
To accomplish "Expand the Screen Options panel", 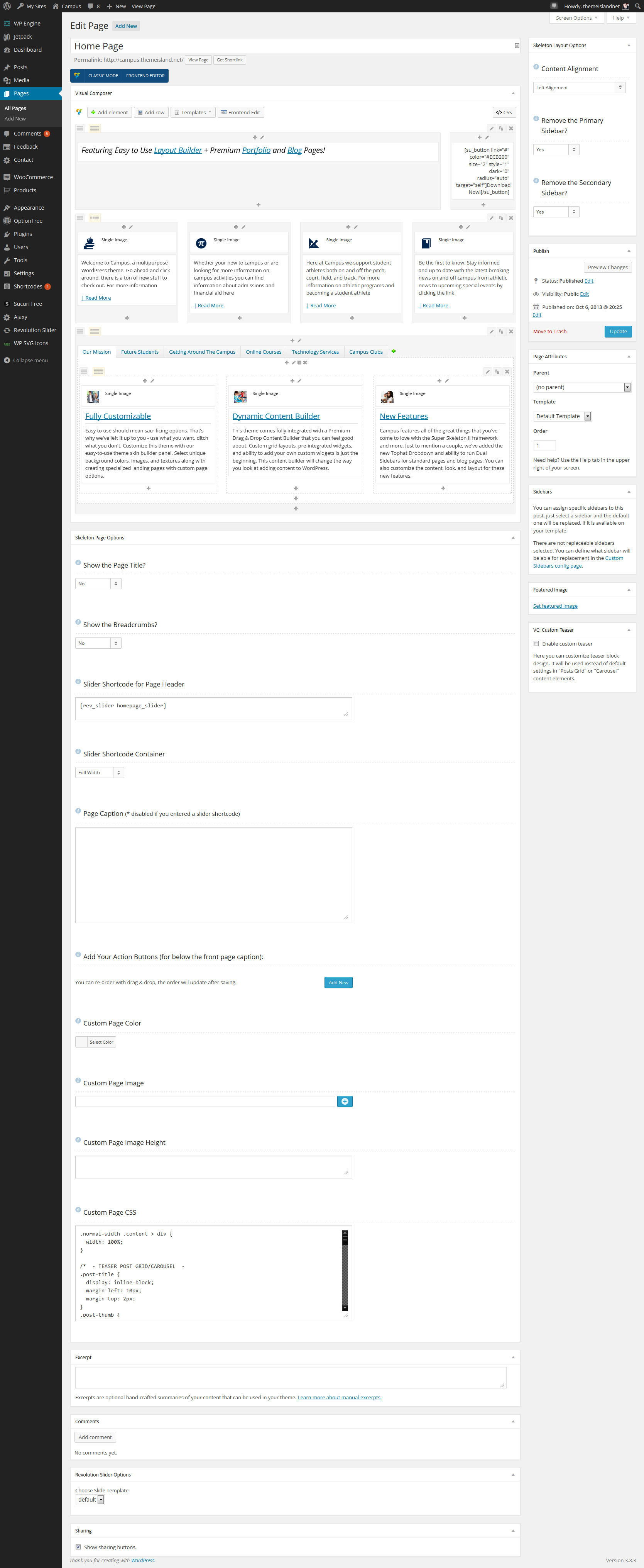I will [576, 18].
